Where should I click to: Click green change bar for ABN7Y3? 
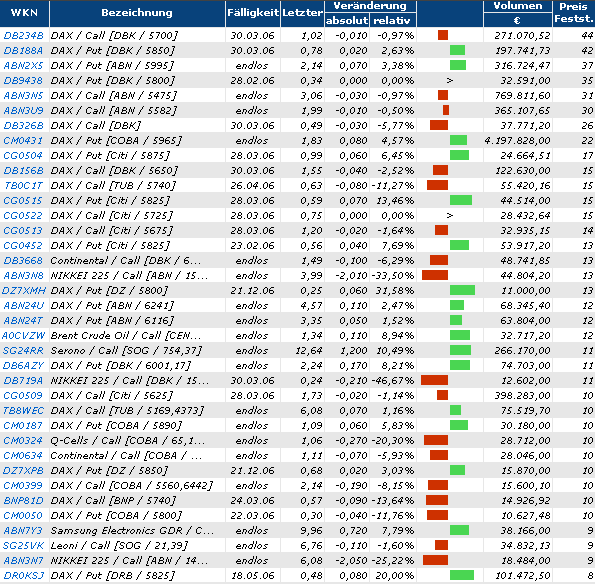(460, 530)
